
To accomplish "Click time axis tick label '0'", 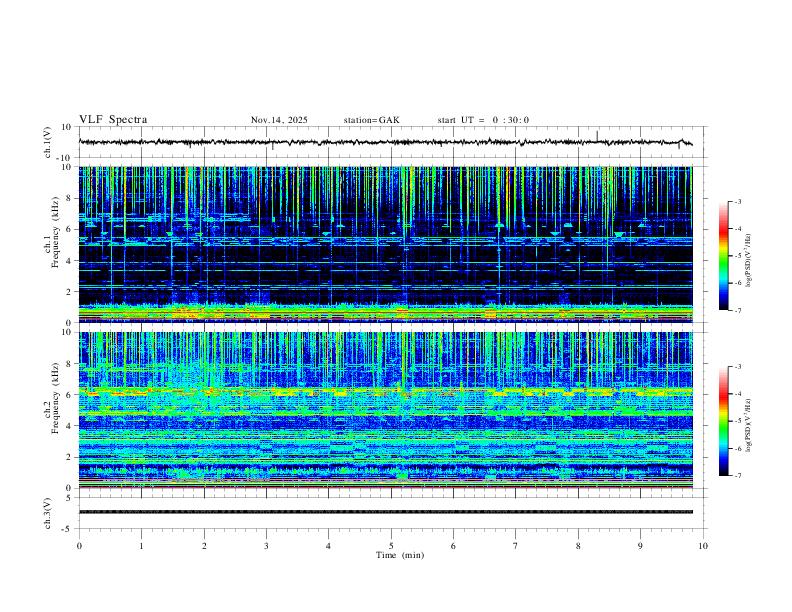I will pyautogui.click(x=79, y=546).
